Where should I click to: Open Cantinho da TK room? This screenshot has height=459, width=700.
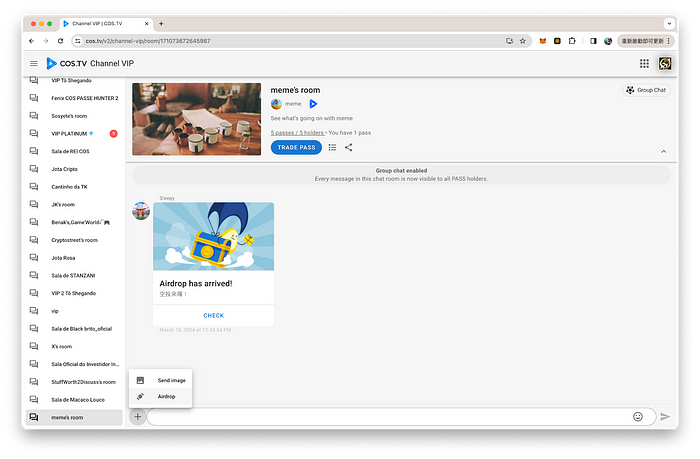pos(74,187)
